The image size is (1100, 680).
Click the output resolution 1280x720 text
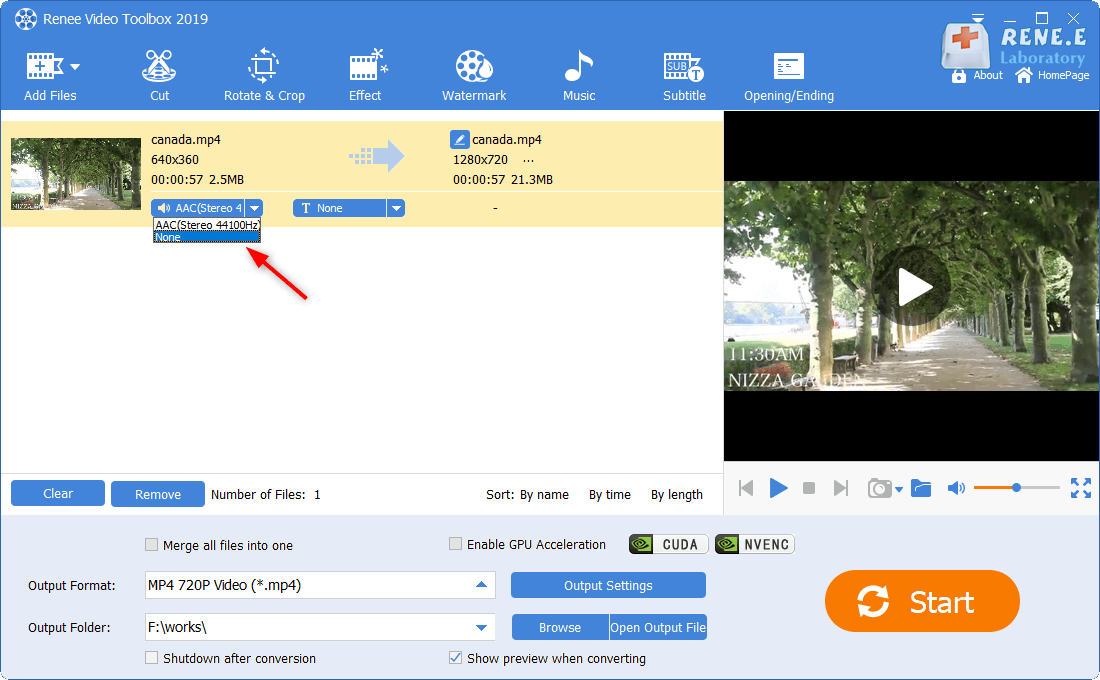(x=480, y=160)
